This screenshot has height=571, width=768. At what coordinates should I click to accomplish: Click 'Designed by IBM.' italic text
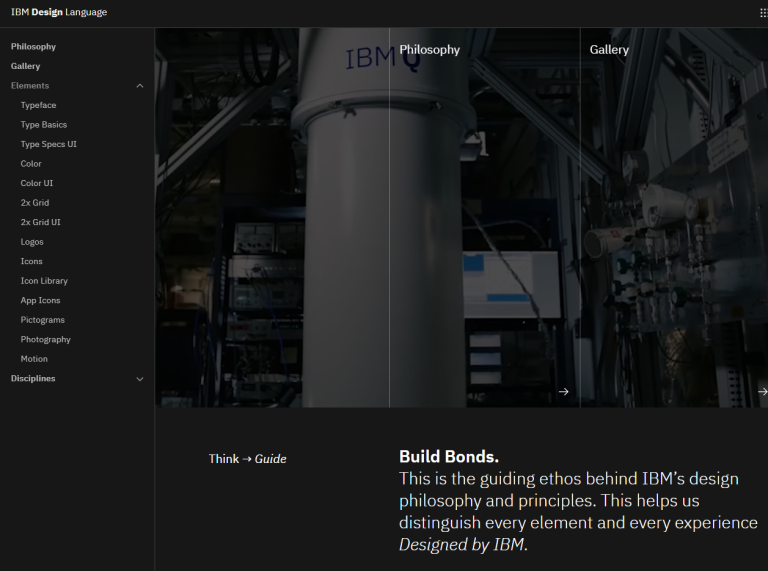tap(463, 545)
